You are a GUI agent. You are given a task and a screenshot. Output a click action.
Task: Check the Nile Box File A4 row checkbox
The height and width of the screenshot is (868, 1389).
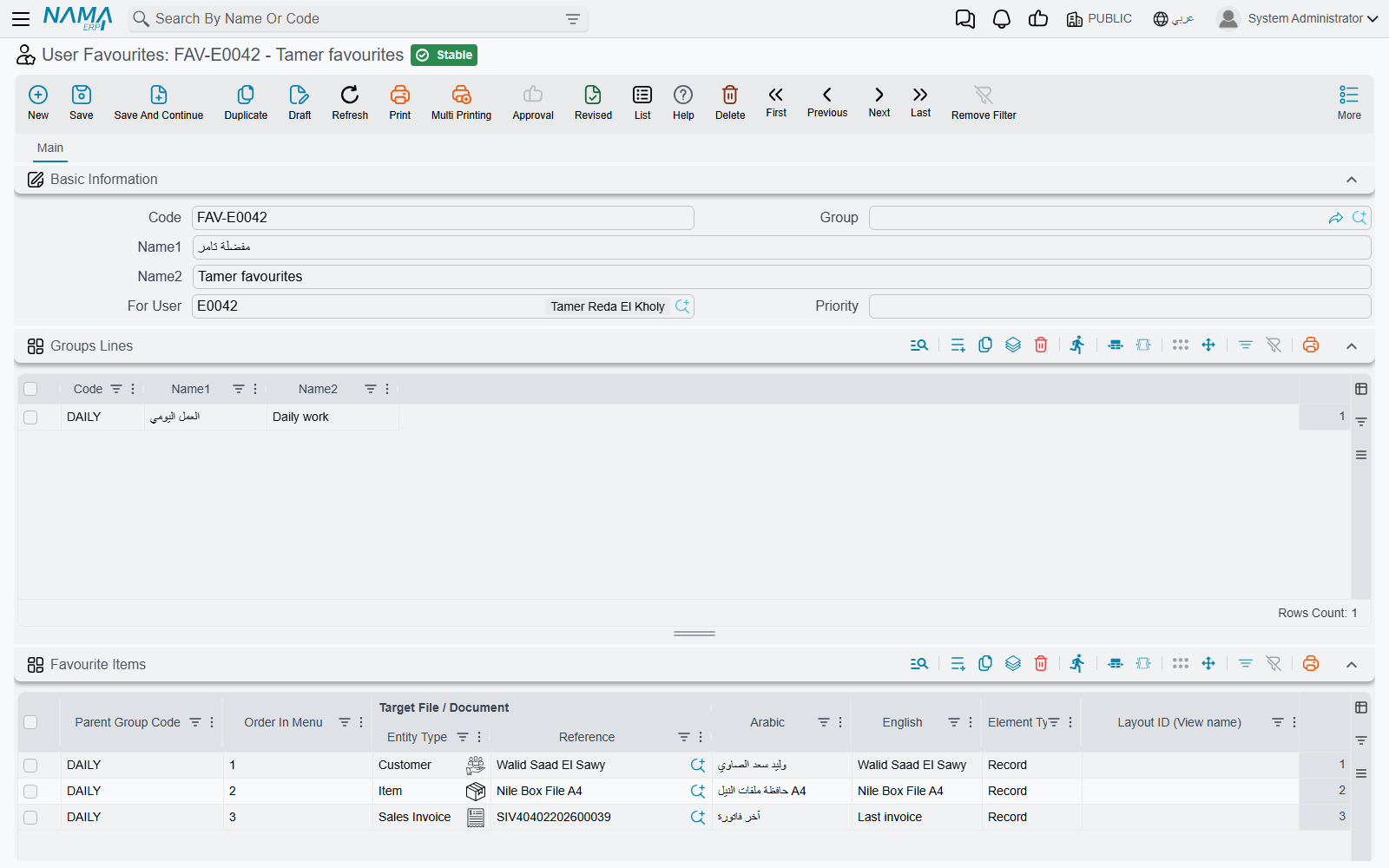click(x=30, y=792)
